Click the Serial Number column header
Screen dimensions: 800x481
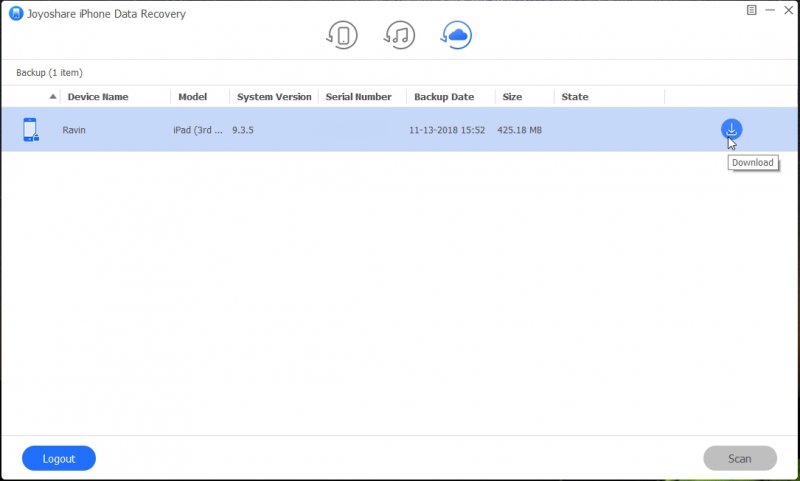point(358,97)
